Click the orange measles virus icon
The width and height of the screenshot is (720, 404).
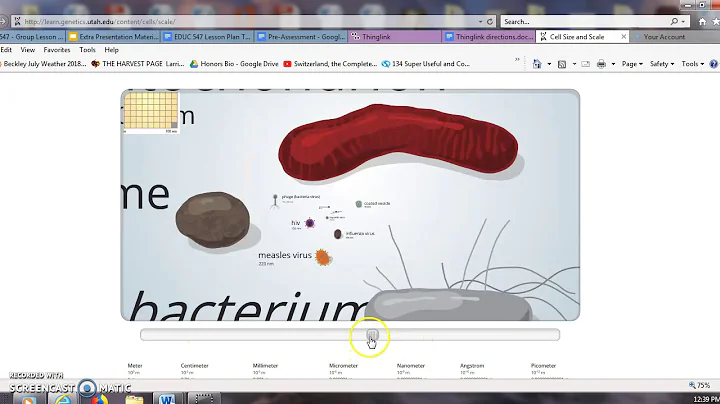click(323, 258)
